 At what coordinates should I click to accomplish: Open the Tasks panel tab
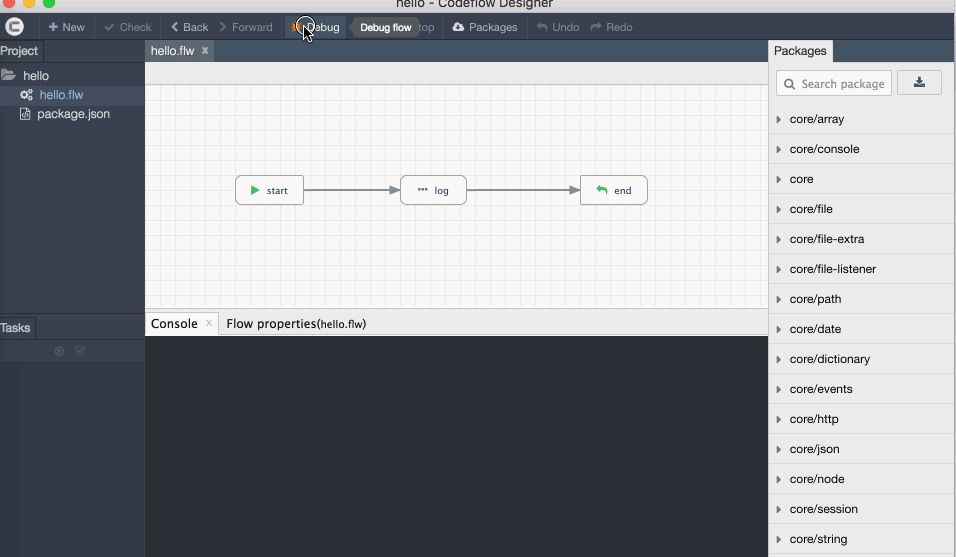pyautogui.click(x=16, y=328)
